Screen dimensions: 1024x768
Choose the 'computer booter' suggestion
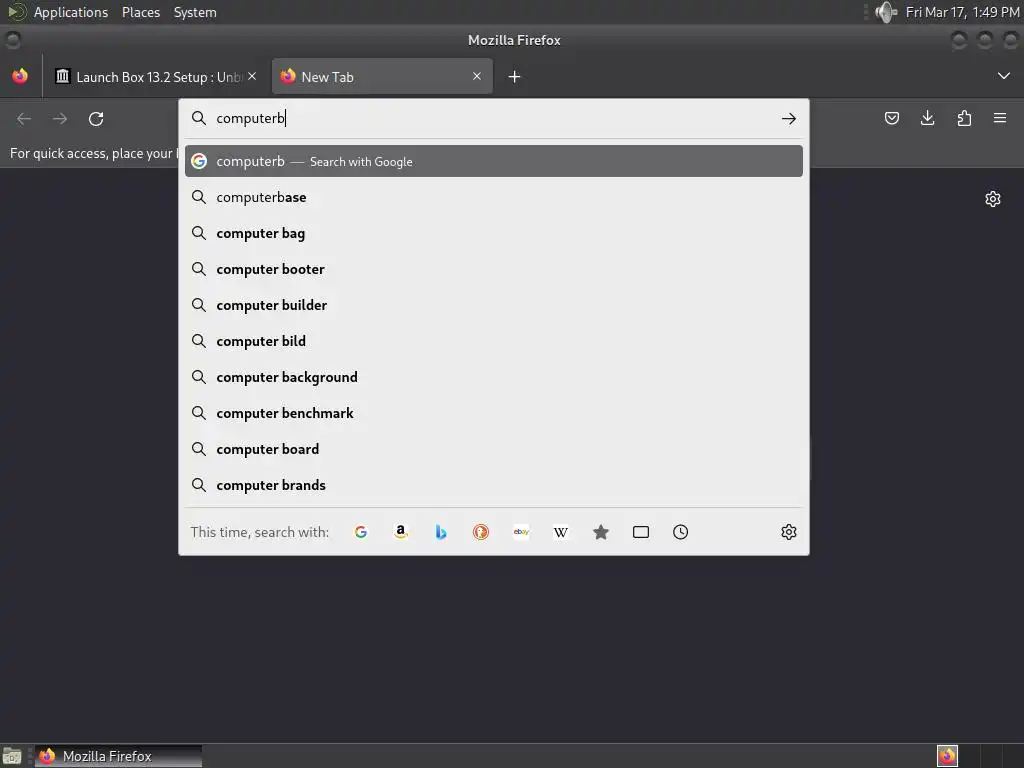click(494, 269)
